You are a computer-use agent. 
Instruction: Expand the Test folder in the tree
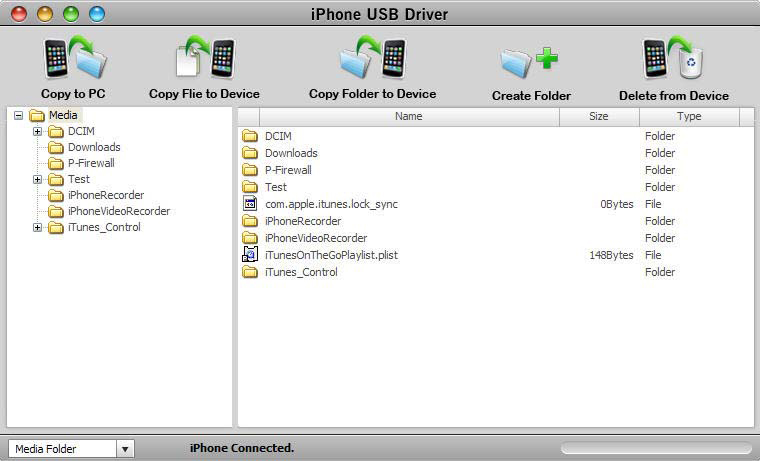coord(38,180)
